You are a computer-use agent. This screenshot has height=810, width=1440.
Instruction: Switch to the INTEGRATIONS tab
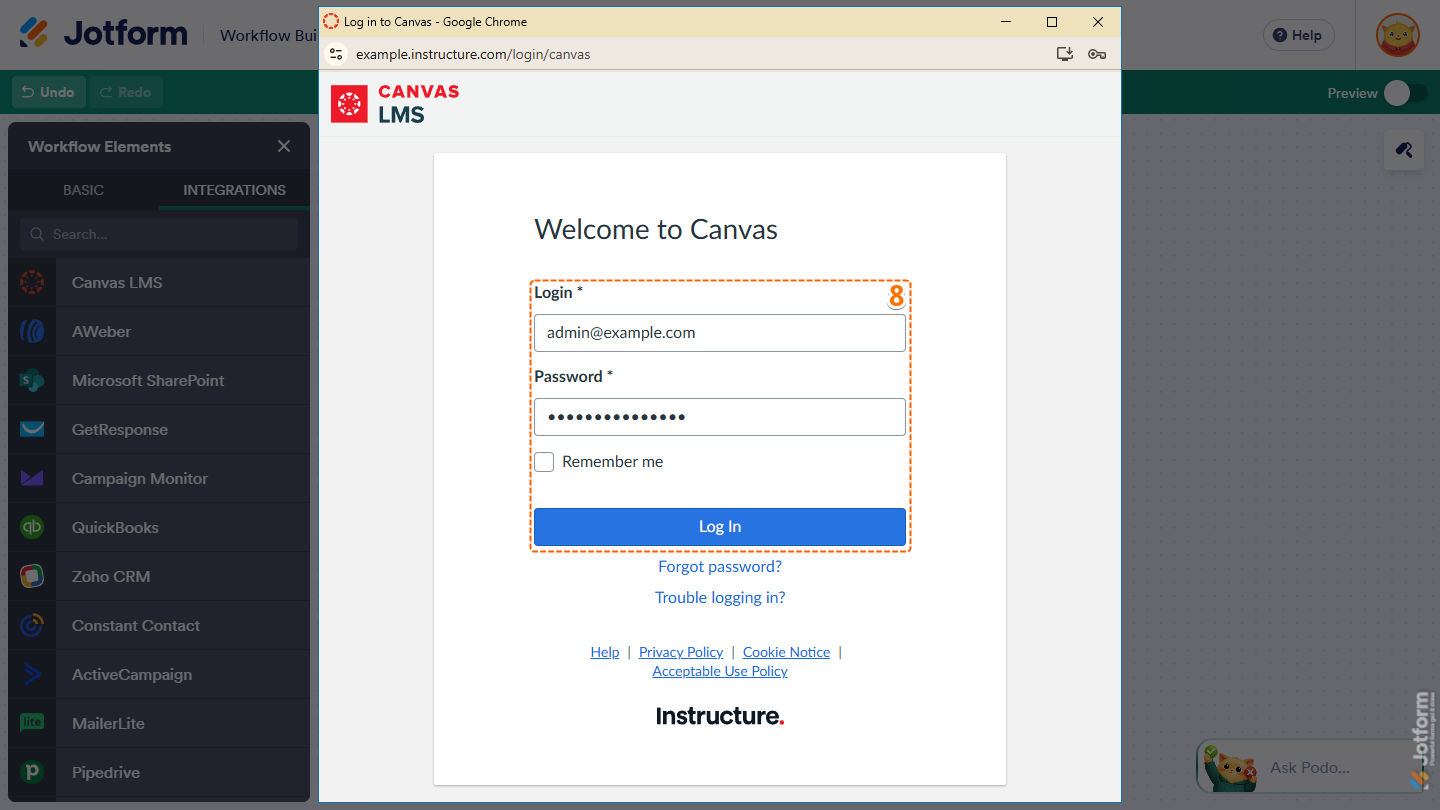coord(234,190)
